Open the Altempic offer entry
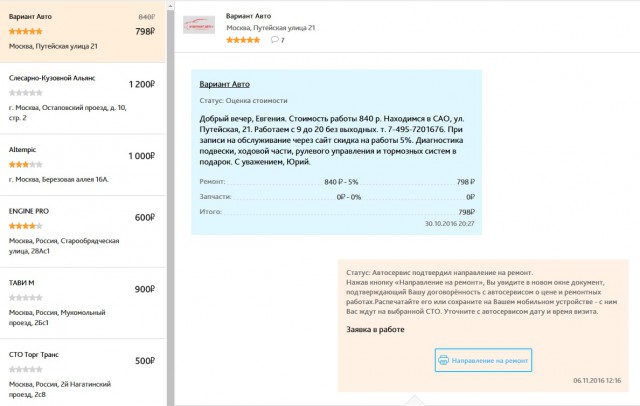Image resolution: width=640 pixels, height=406 pixels. point(83,165)
